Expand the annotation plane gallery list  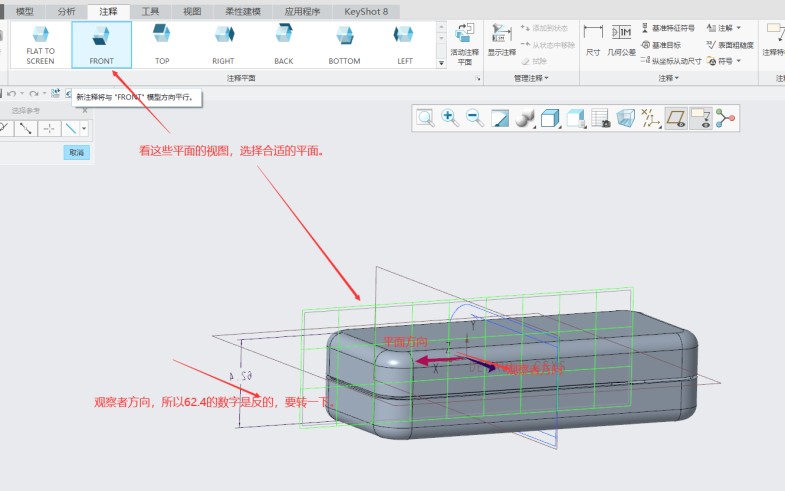pos(442,62)
